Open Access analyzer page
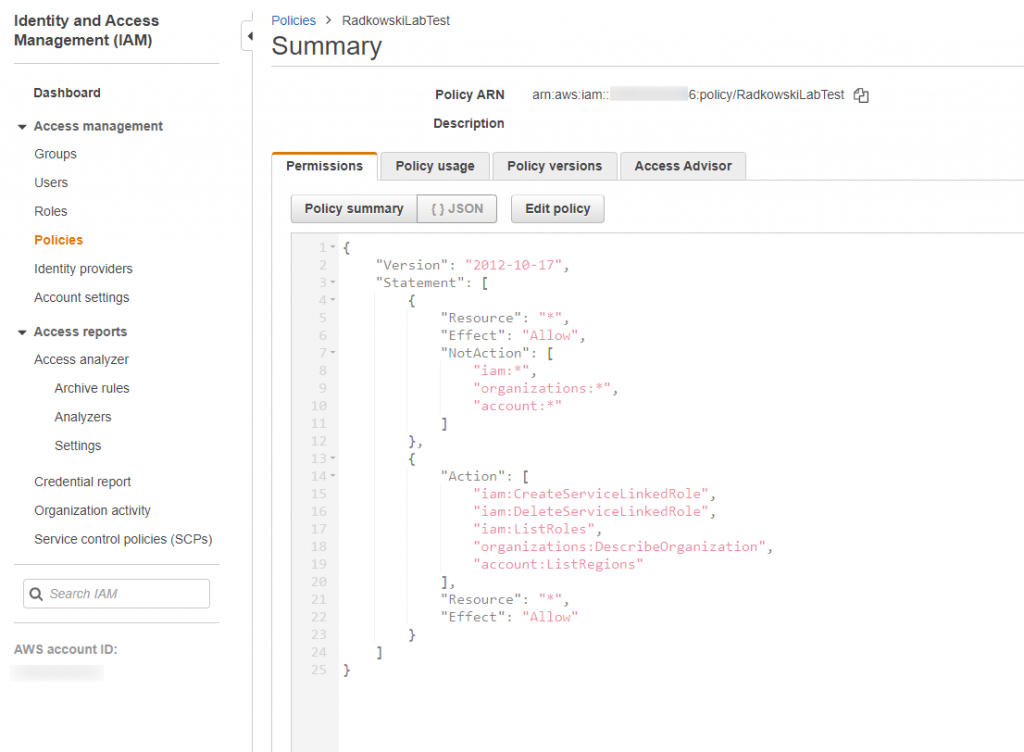1024x752 pixels. click(82, 360)
